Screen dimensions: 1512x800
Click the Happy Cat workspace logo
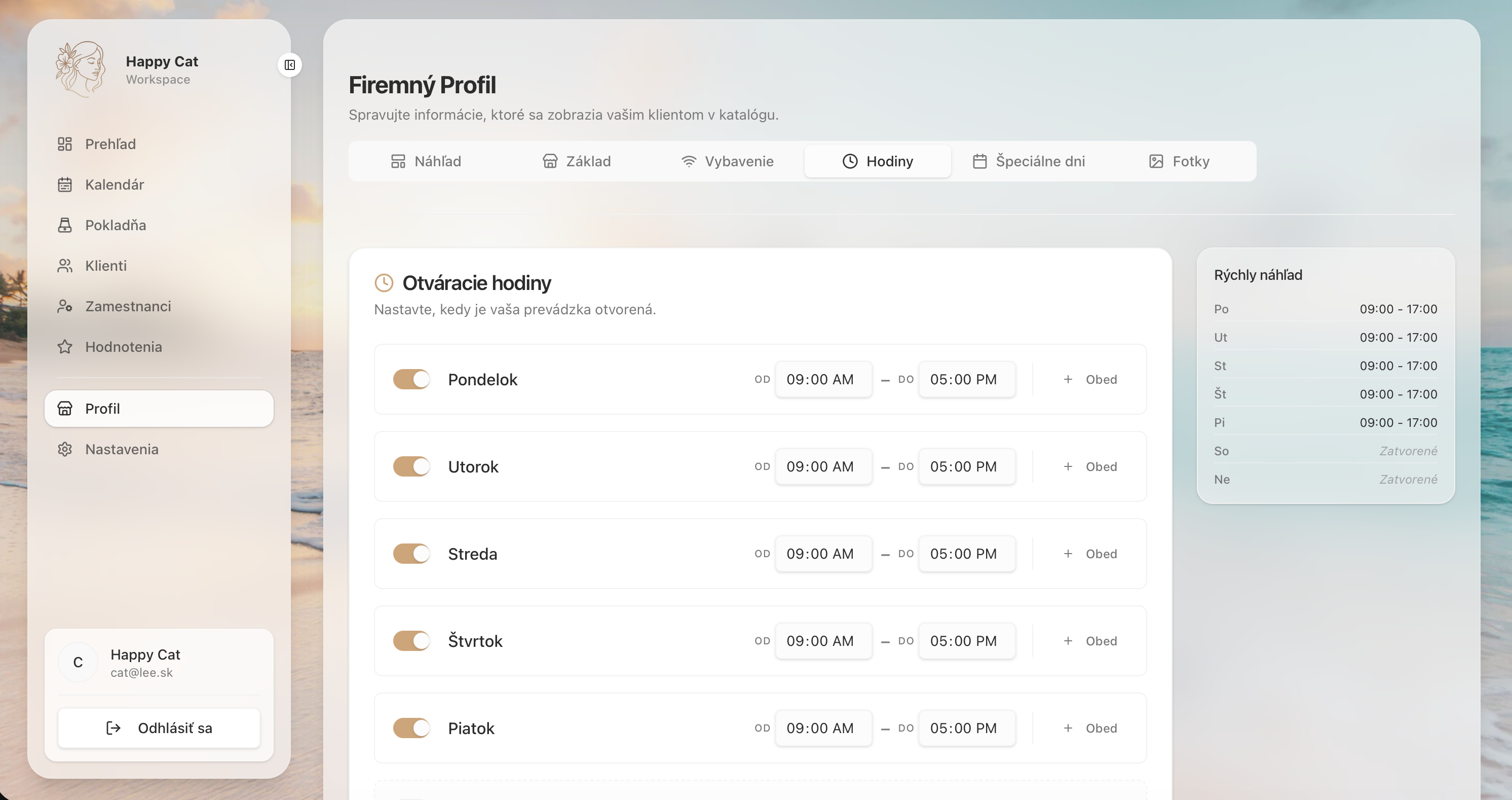(81, 69)
